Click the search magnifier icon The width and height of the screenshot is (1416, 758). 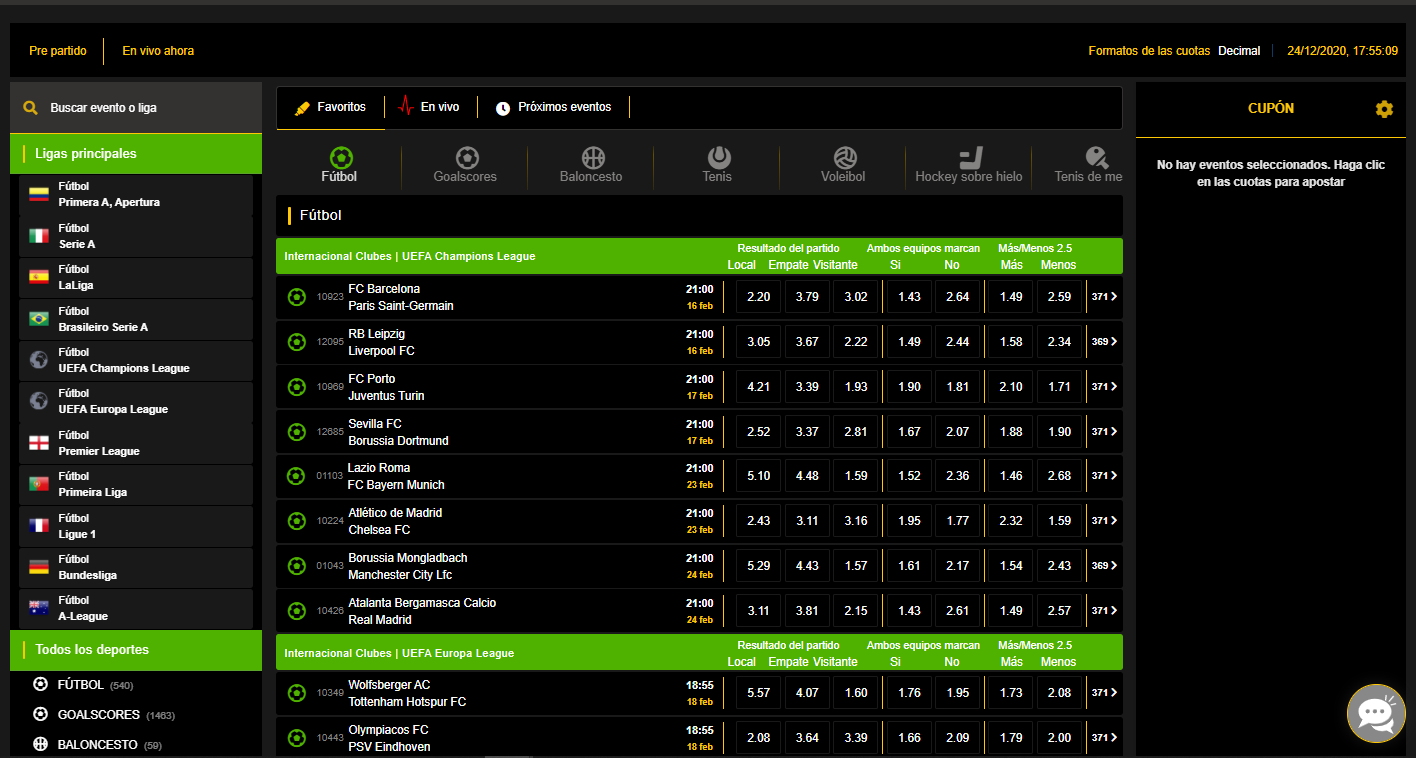30,107
